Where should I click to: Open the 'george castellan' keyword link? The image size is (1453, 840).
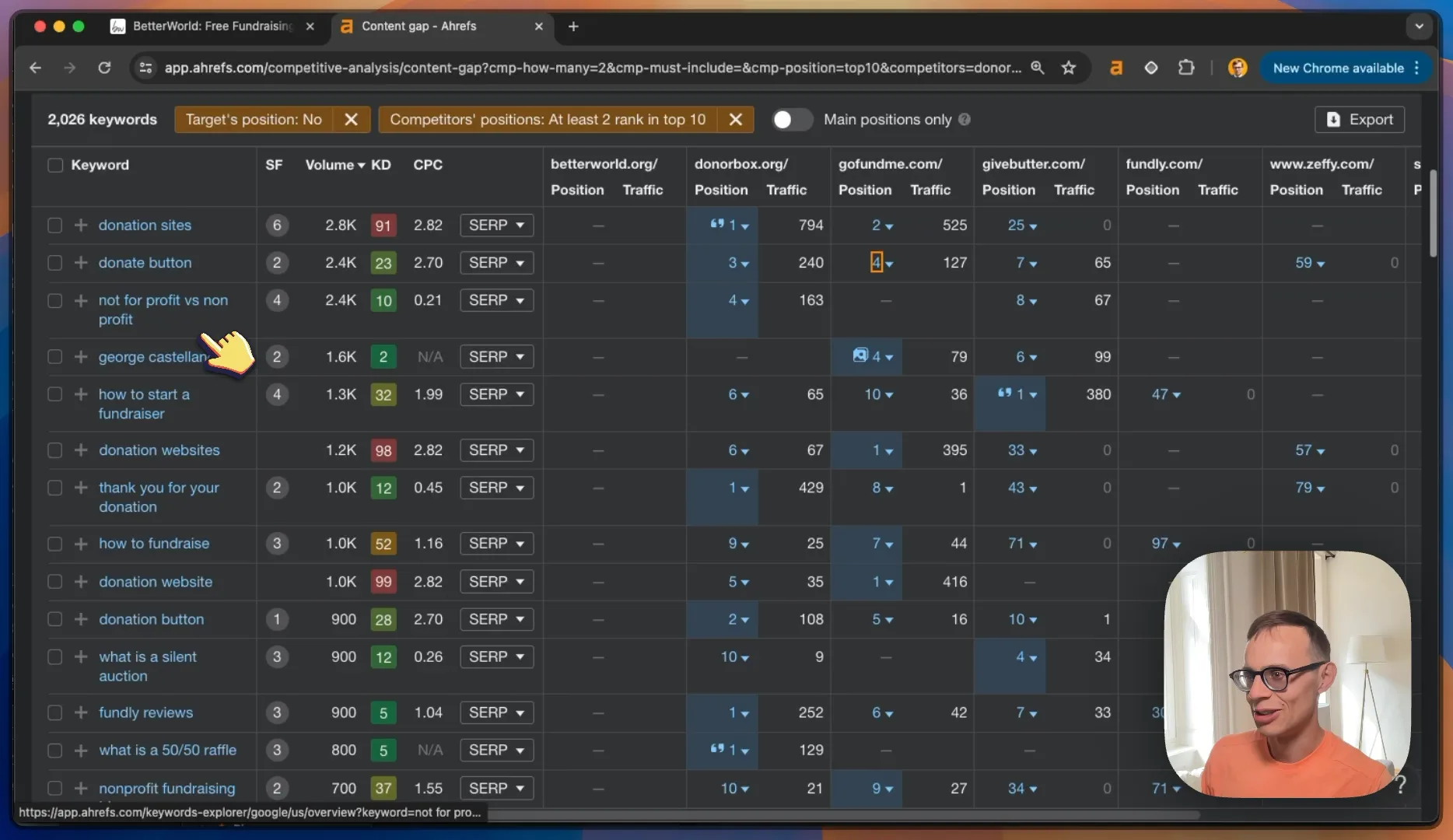[x=154, y=358]
